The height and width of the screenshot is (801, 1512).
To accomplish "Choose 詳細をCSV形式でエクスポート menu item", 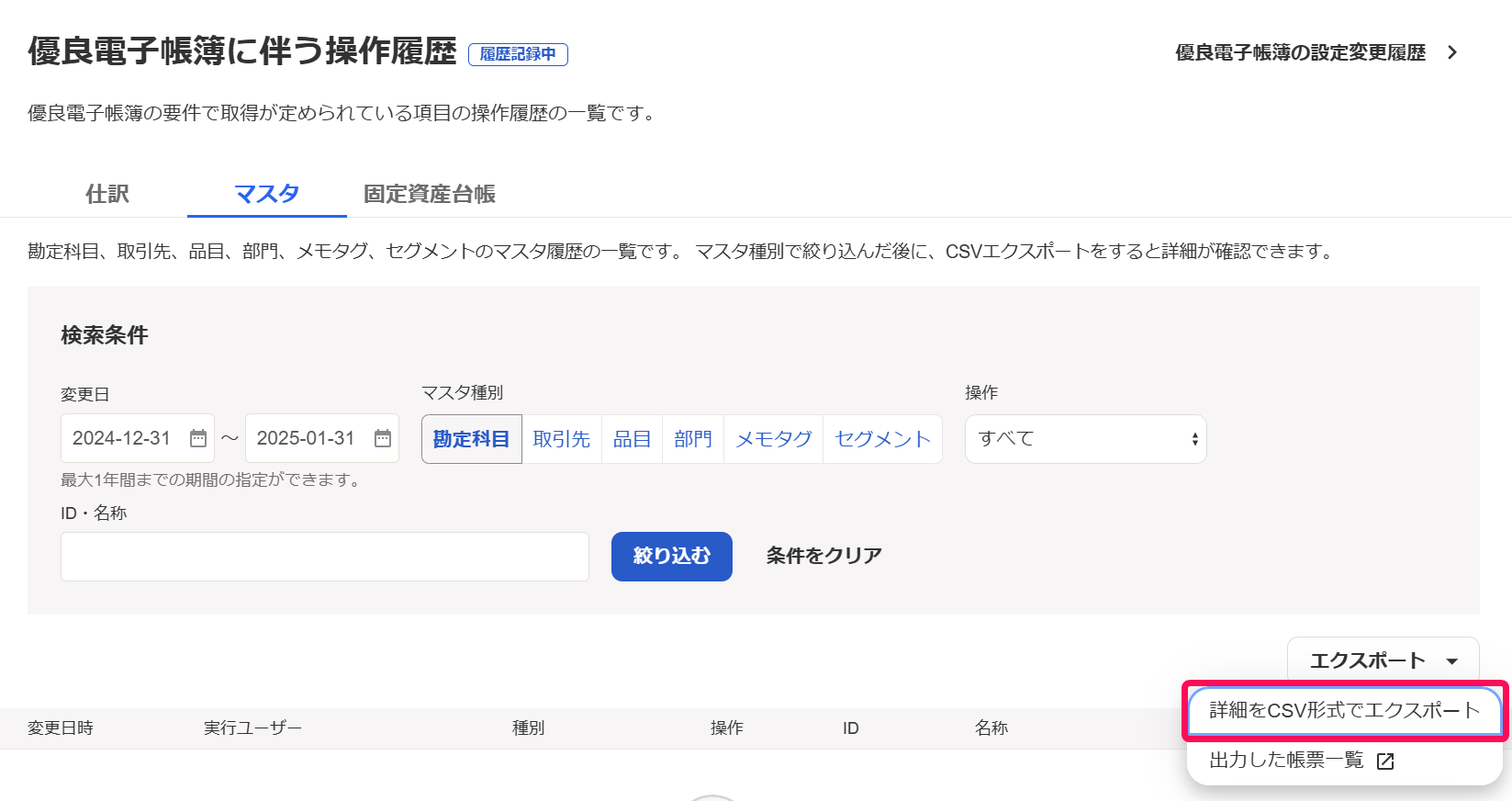I will click(x=1345, y=710).
